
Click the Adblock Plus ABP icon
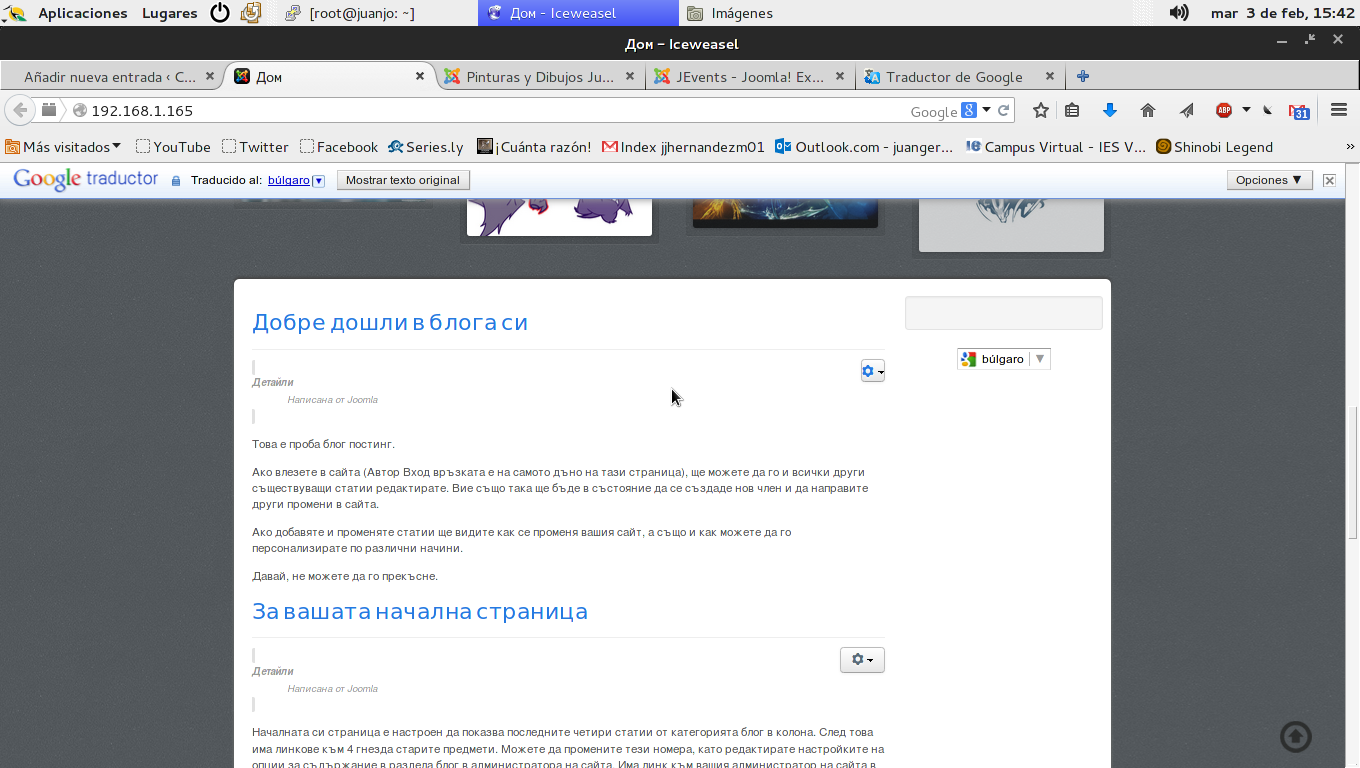coord(1224,111)
